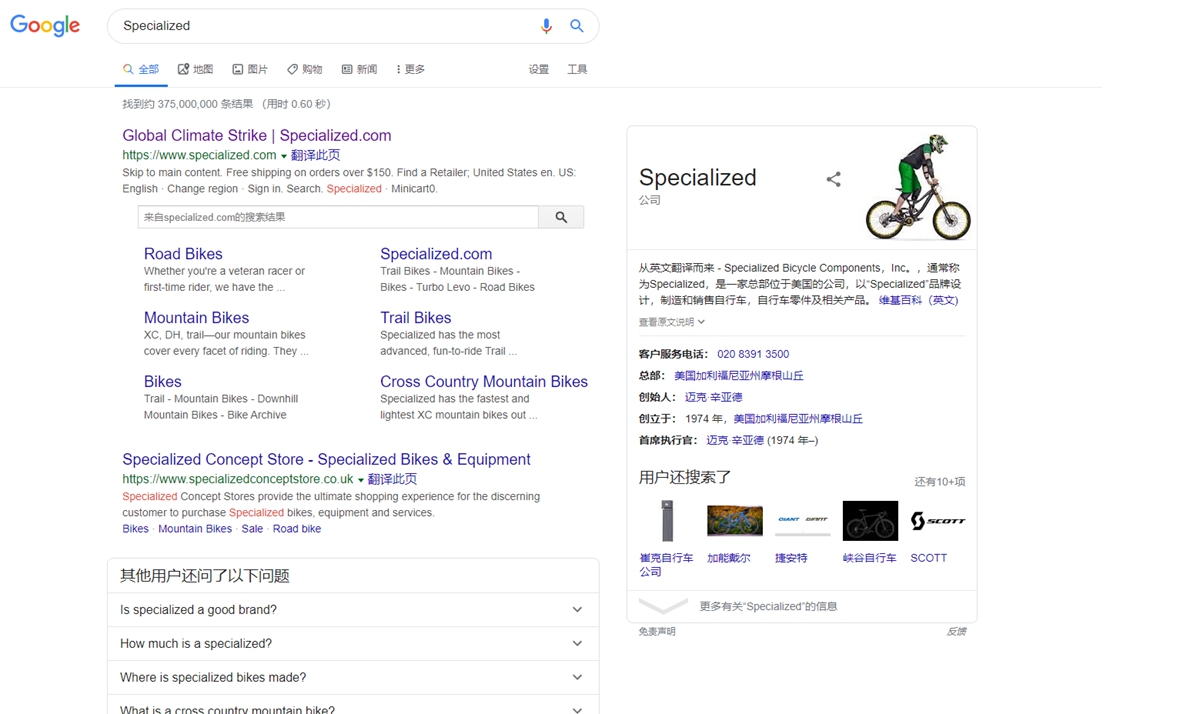Open 'Global Climate Strike | Specialized.com' result
Viewport: 1200px width, 714px height.
[257, 136]
